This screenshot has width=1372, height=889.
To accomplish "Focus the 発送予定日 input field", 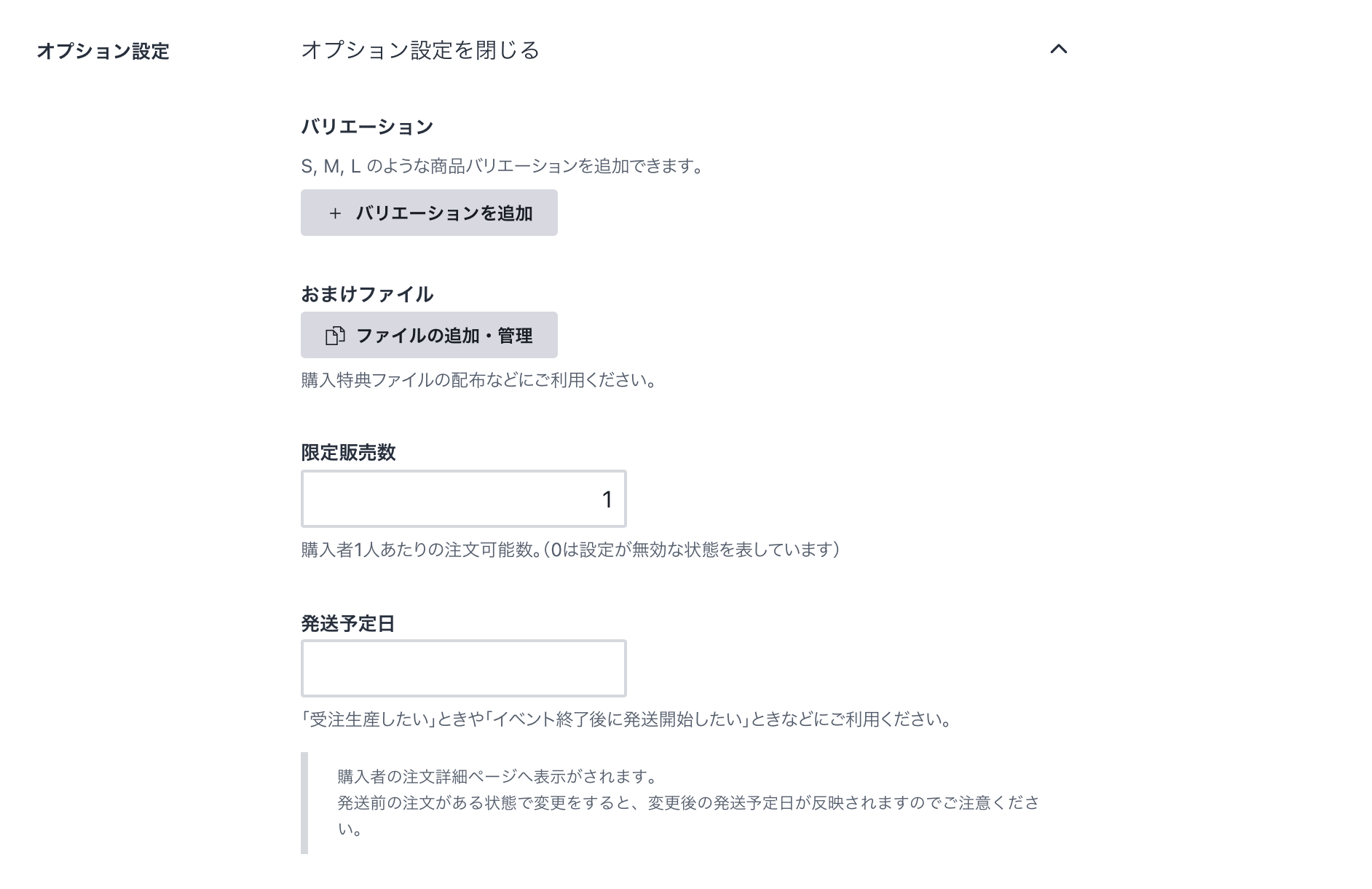I will tap(464, 668).
